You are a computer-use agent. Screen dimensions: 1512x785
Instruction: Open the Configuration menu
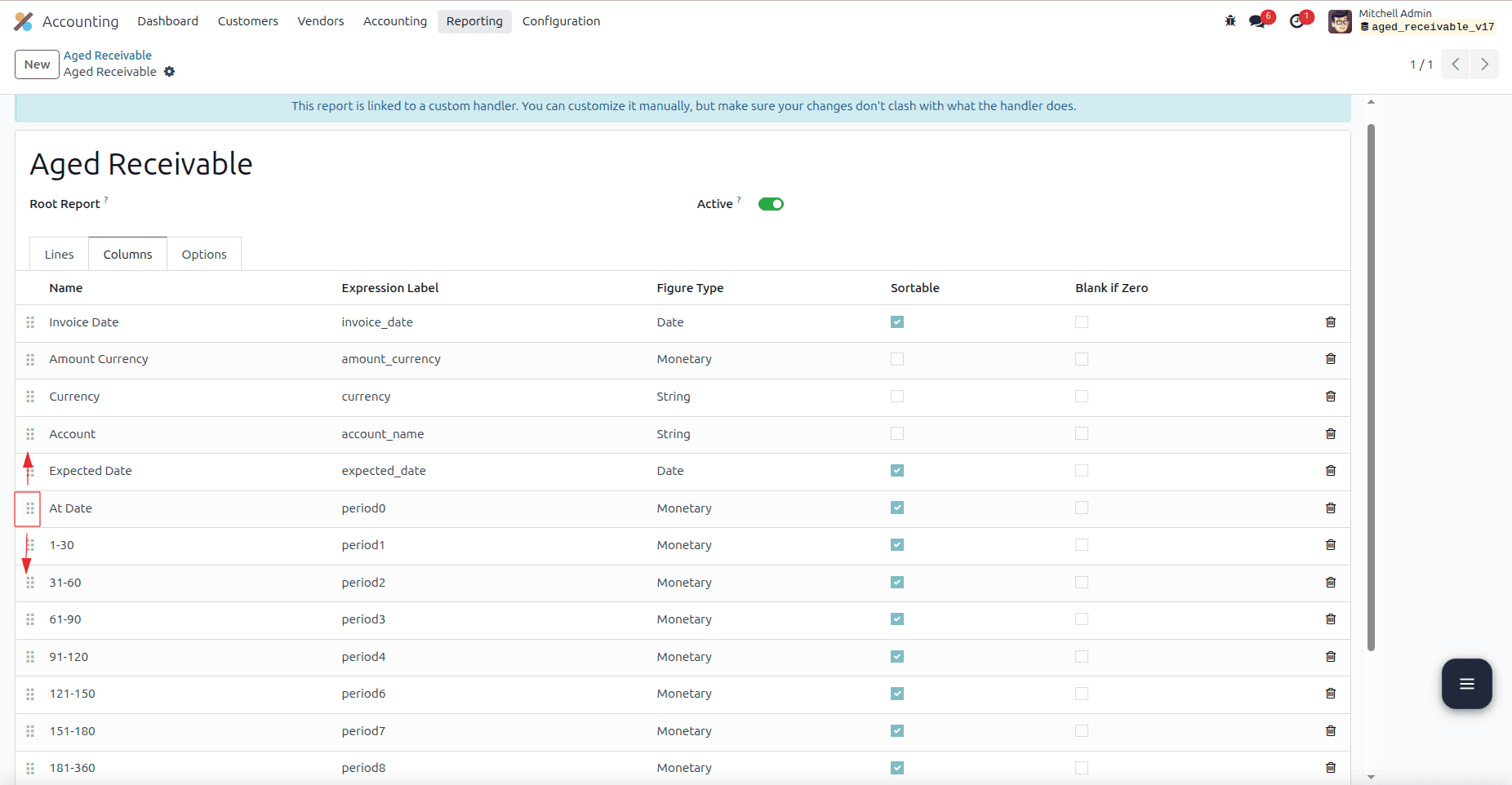click(x=561, y=21)
